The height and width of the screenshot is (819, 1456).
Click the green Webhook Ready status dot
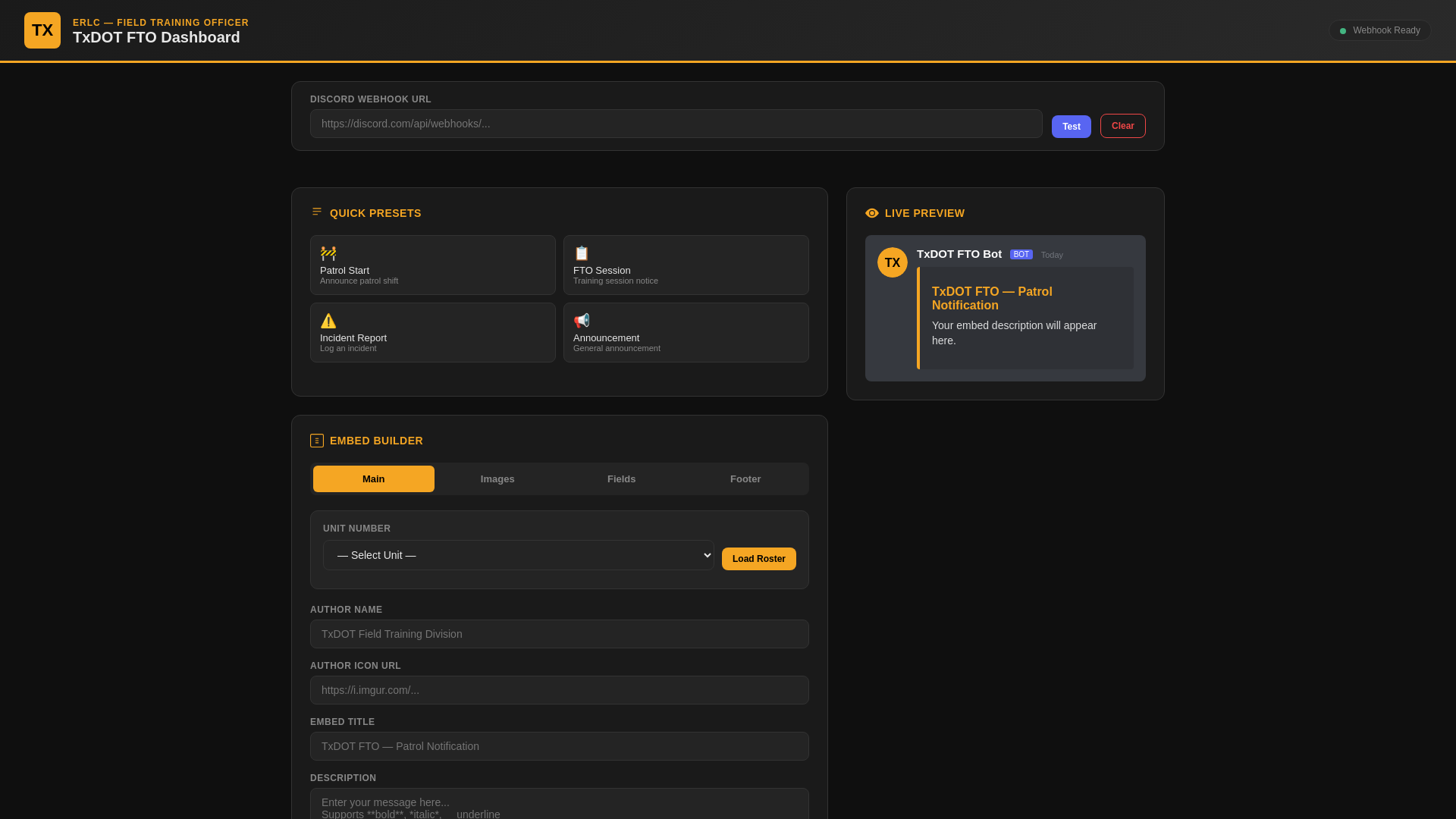click(1343, 31)
